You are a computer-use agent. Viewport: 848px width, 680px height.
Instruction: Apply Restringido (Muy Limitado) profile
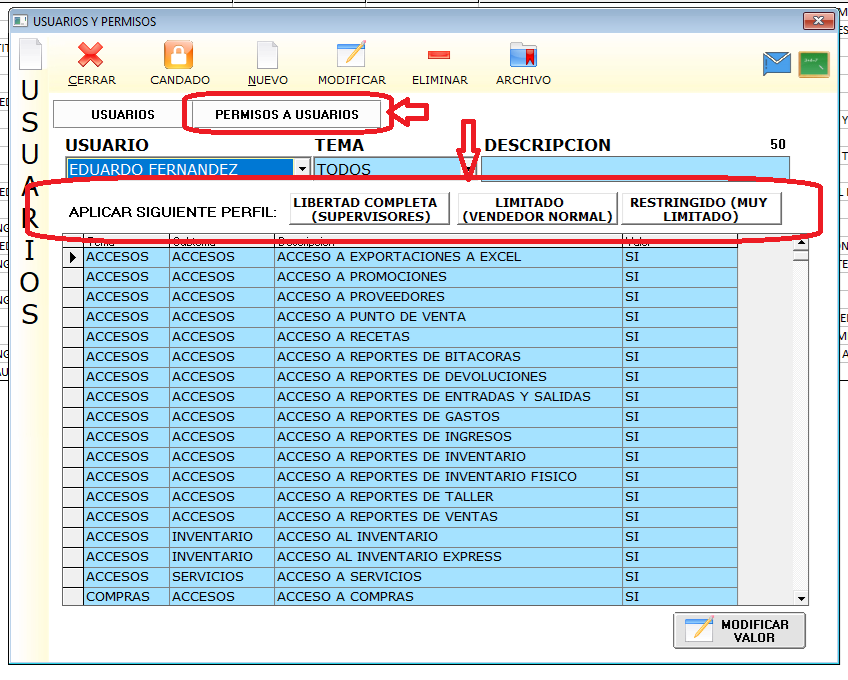[x=700, y=209]
